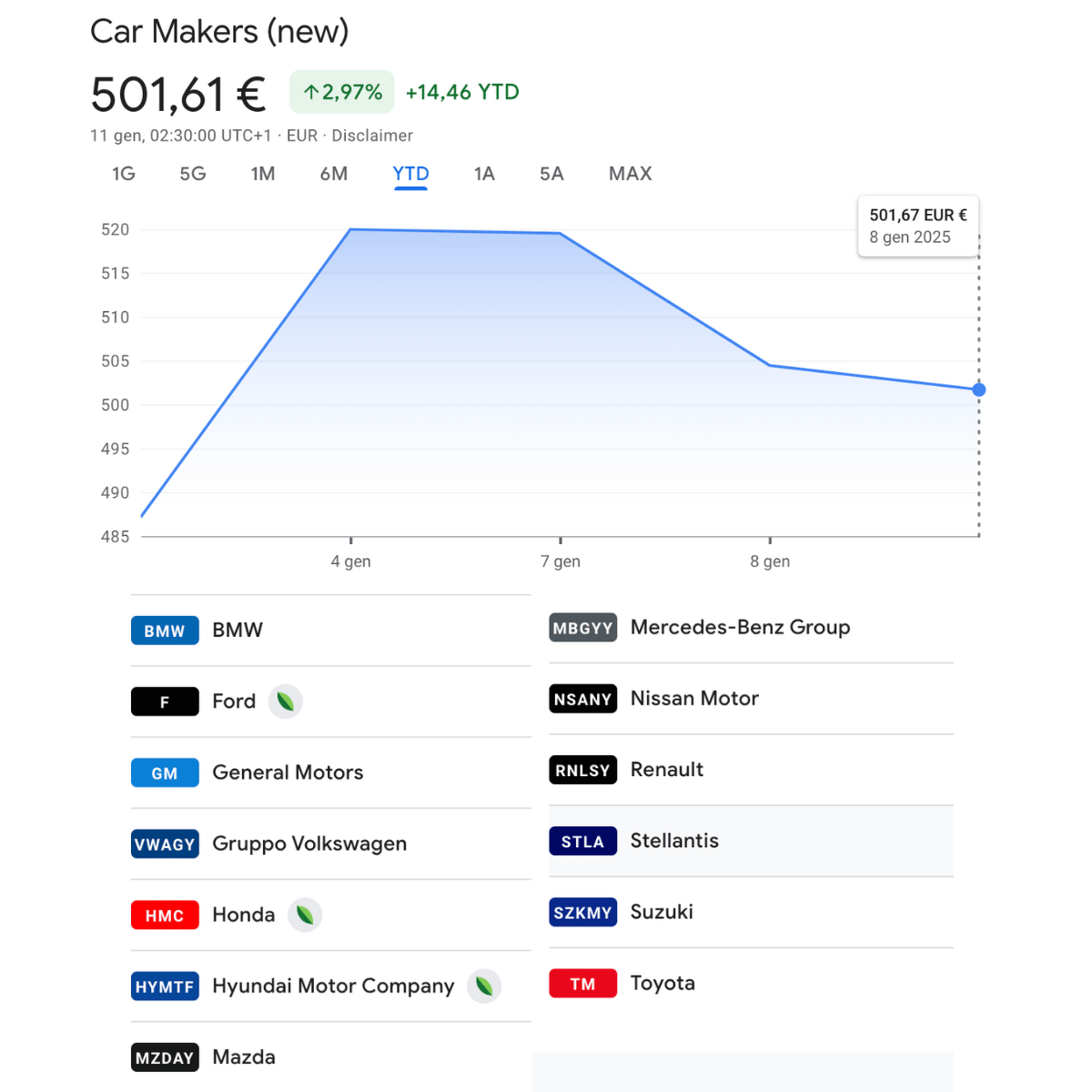The height and width of the screenshot is (1092, 1092).
Task: Click the VWAGY ticker badge
Action: (x=165, y=844)
